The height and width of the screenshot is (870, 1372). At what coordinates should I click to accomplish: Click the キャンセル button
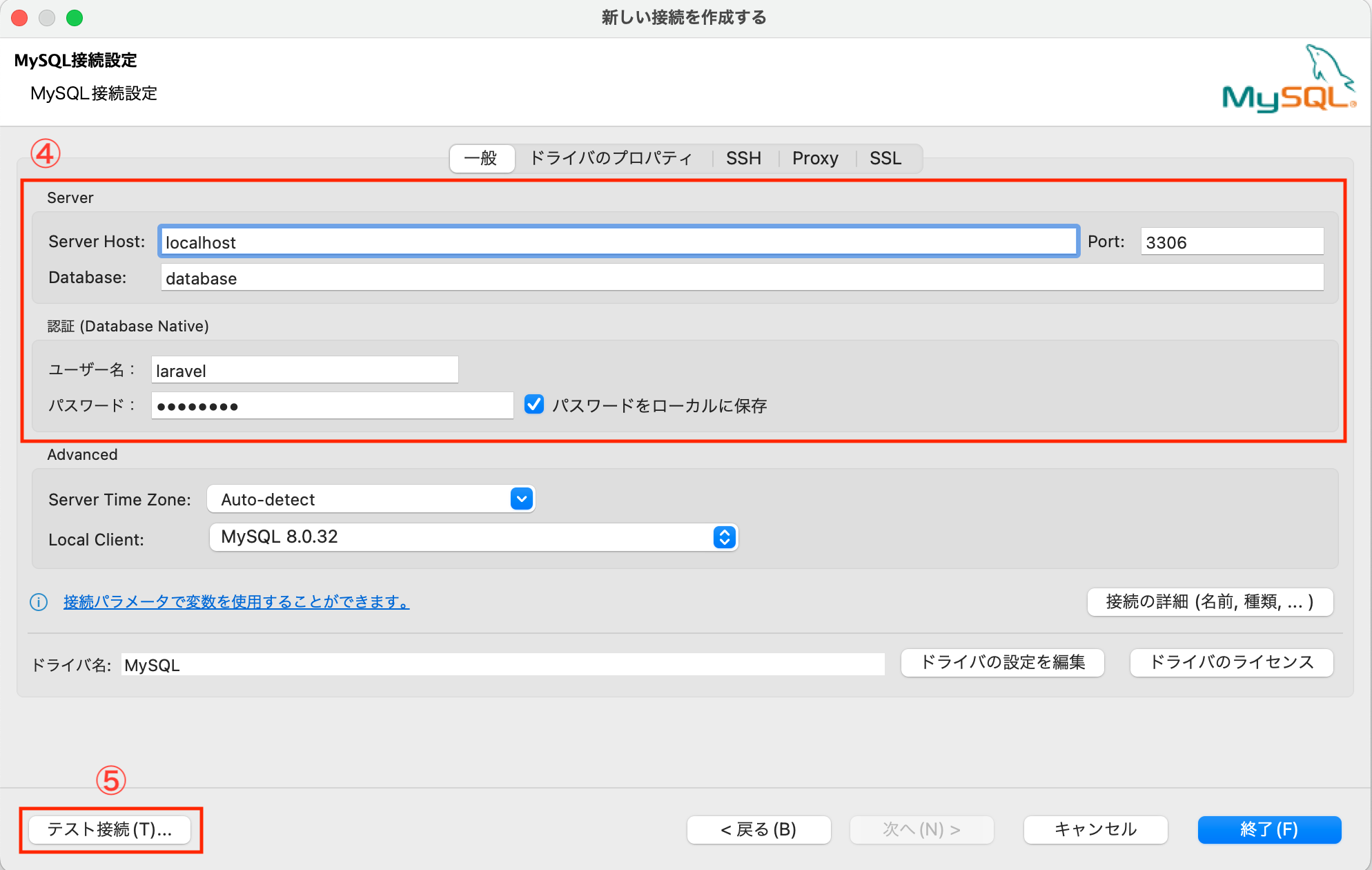[1095, 829]
